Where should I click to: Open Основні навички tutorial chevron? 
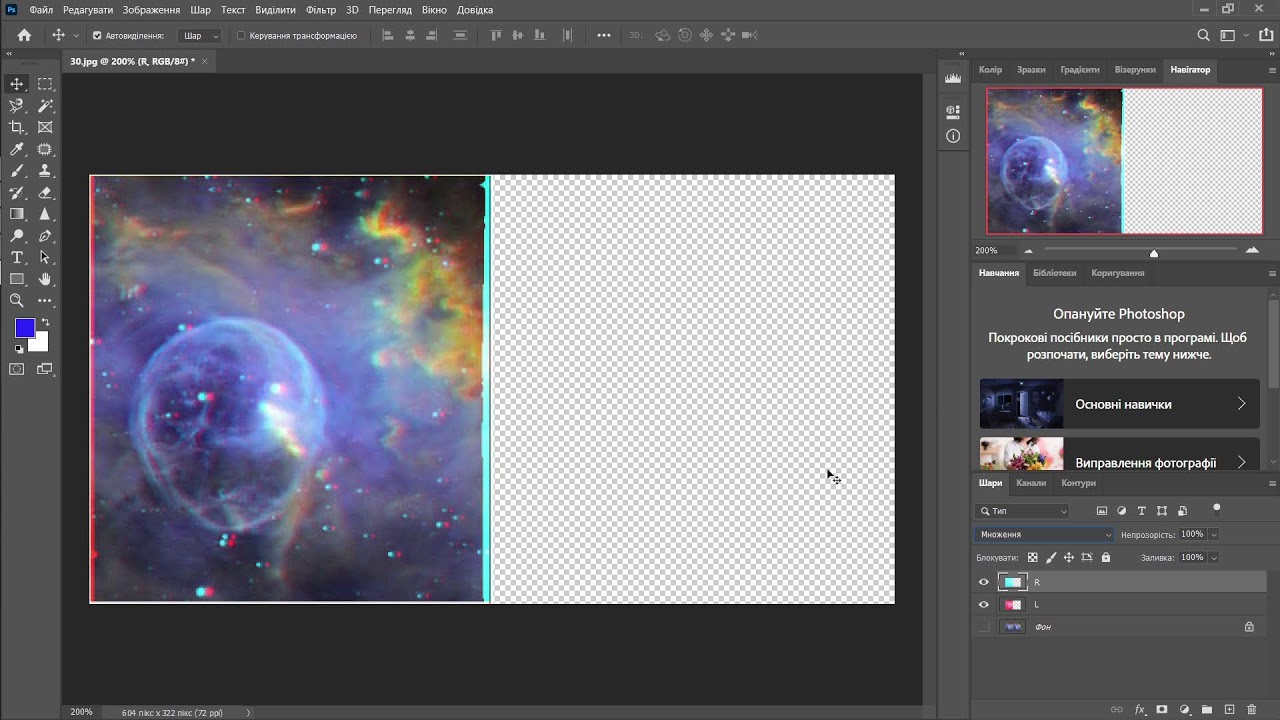pyautogui.click(x=1242, y=404)
